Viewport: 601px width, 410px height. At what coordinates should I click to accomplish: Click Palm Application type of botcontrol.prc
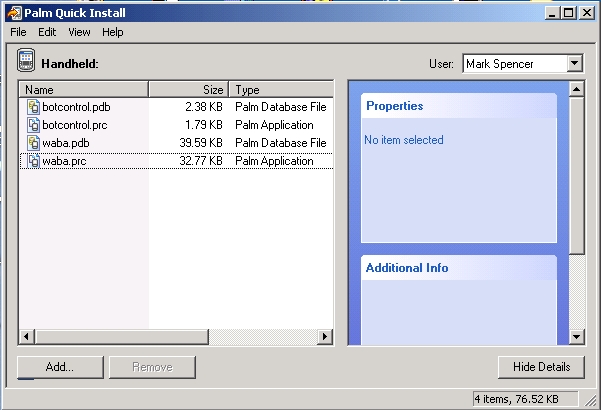pyautogui.click(x=274, y=125)
